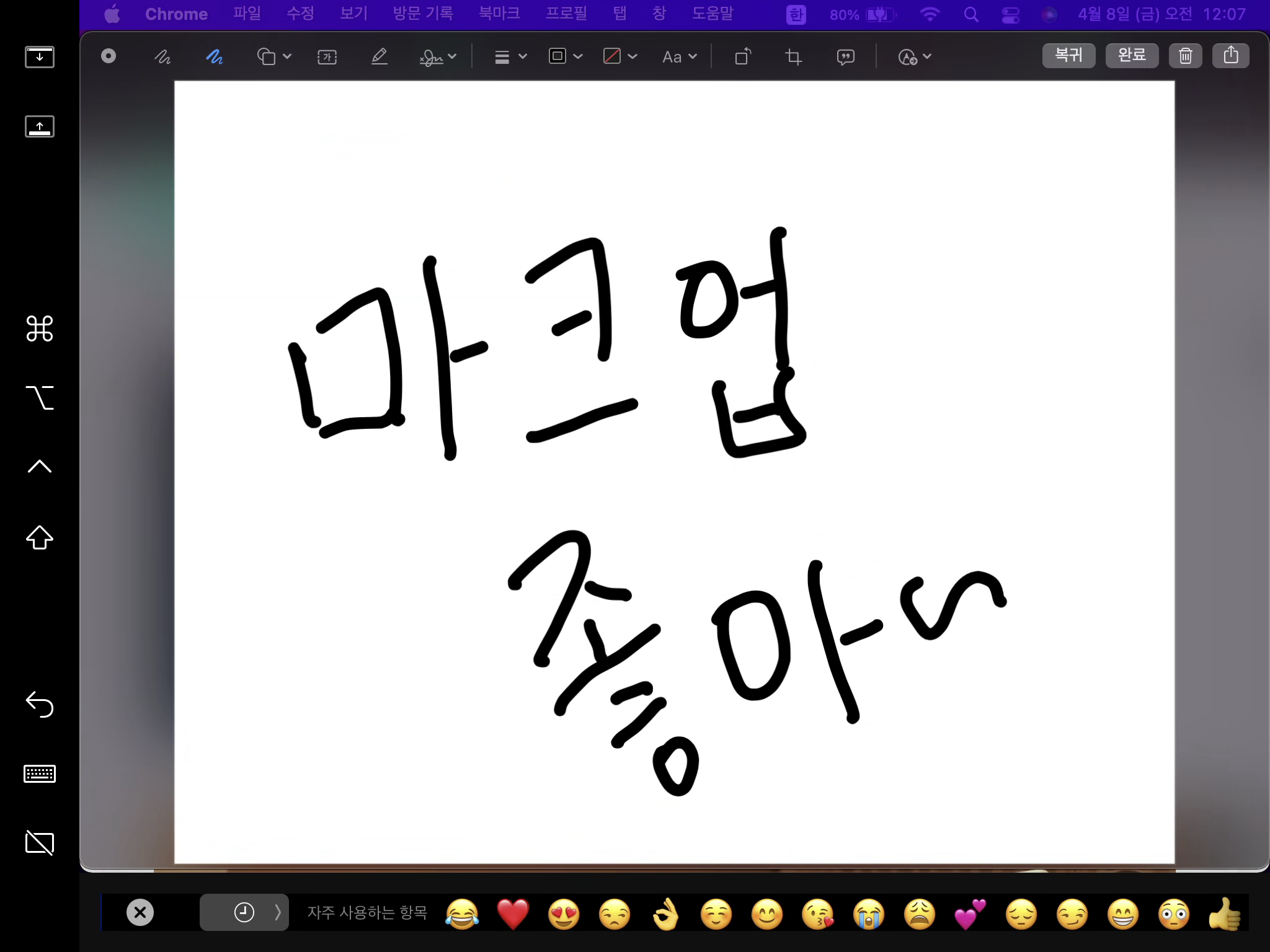Select the crop tool
Screen dimensions: 1270x952
click(794, 57)
